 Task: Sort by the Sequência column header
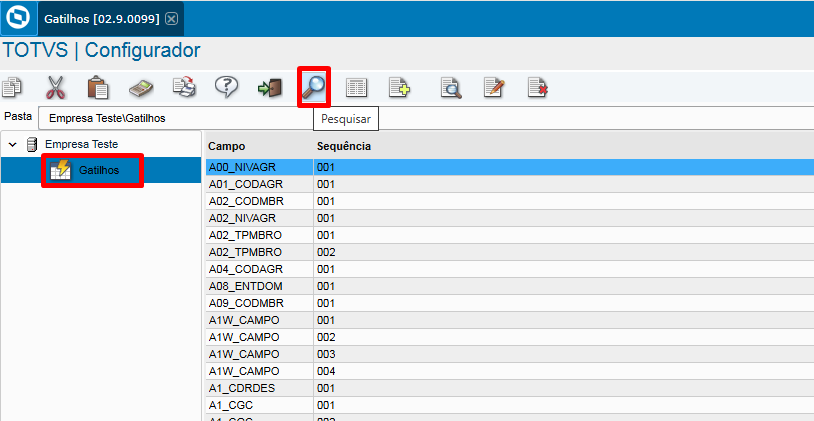click(x=344, y=146)
